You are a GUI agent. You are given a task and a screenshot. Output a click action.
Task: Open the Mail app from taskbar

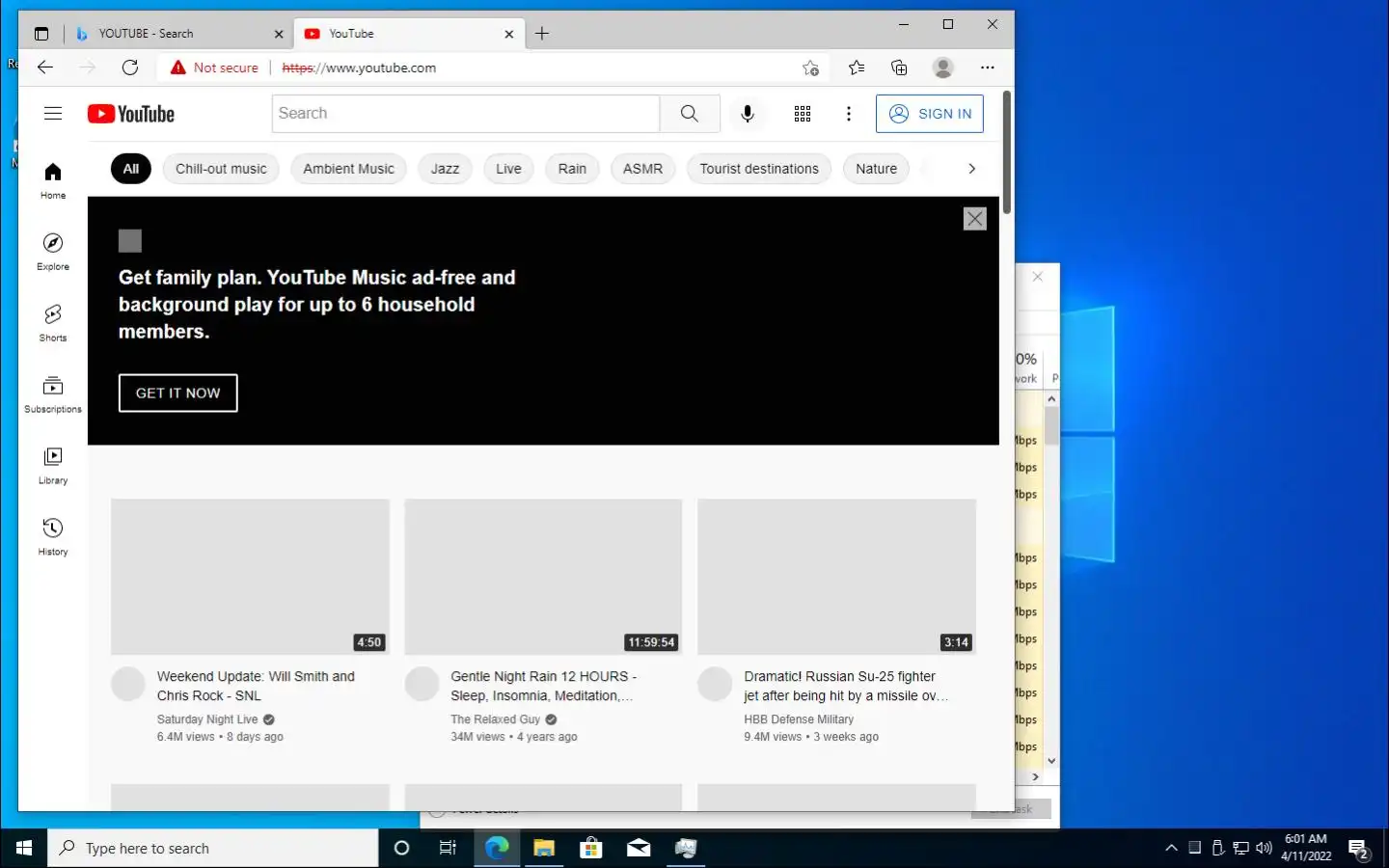[x=639, y=848]
